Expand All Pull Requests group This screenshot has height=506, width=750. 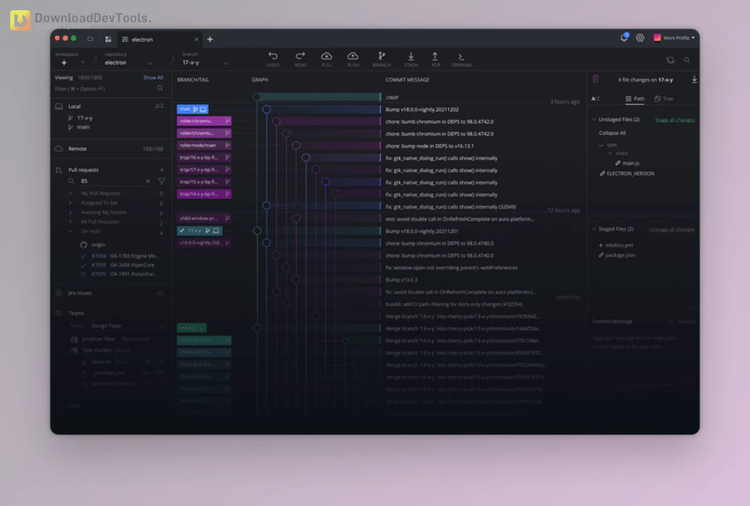click(x=71, y=222)
